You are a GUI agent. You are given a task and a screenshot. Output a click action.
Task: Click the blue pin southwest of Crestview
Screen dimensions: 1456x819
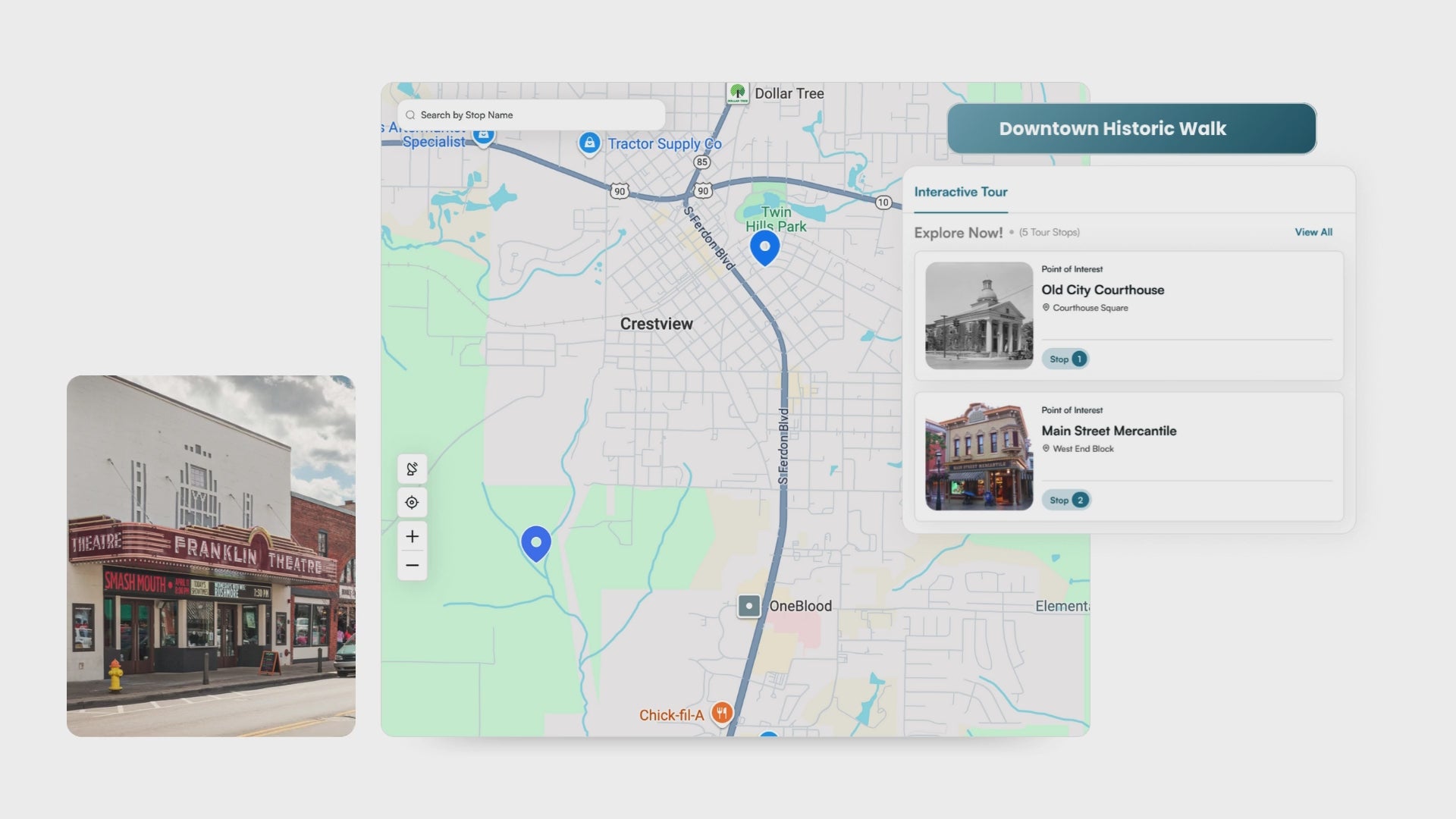pos(536,543)
